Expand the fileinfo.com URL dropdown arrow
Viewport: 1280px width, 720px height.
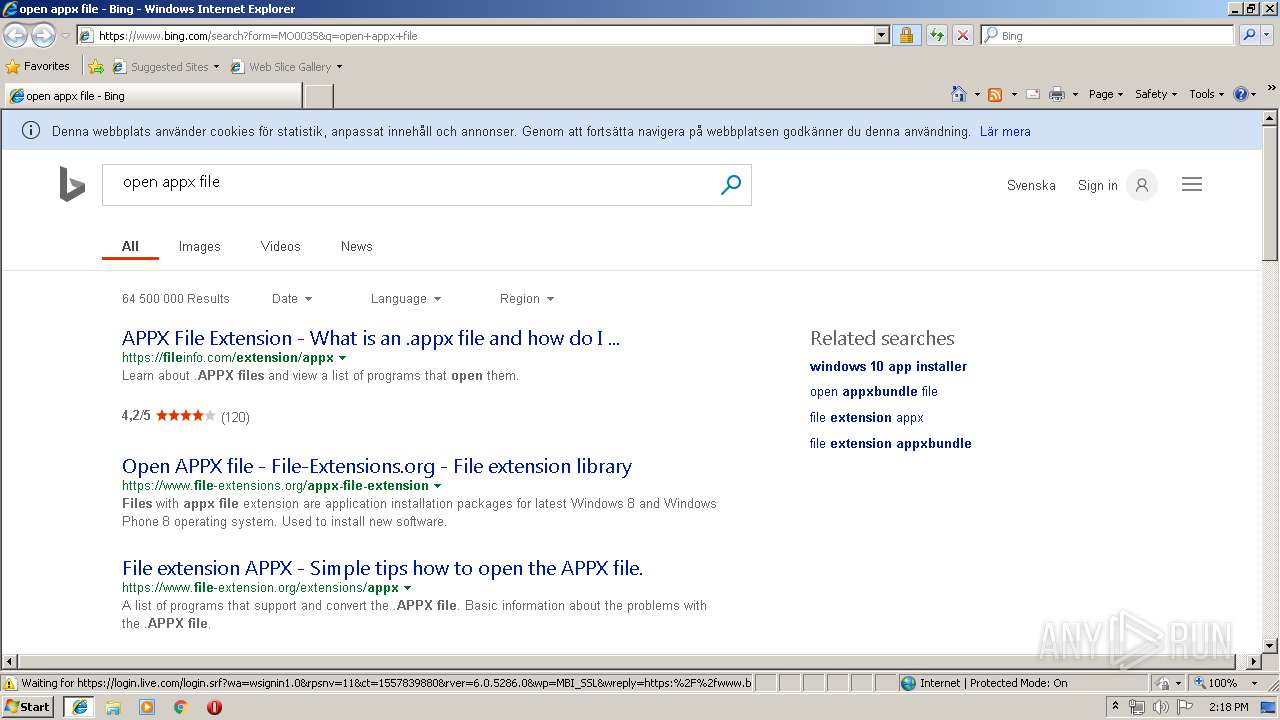point(343,358)
